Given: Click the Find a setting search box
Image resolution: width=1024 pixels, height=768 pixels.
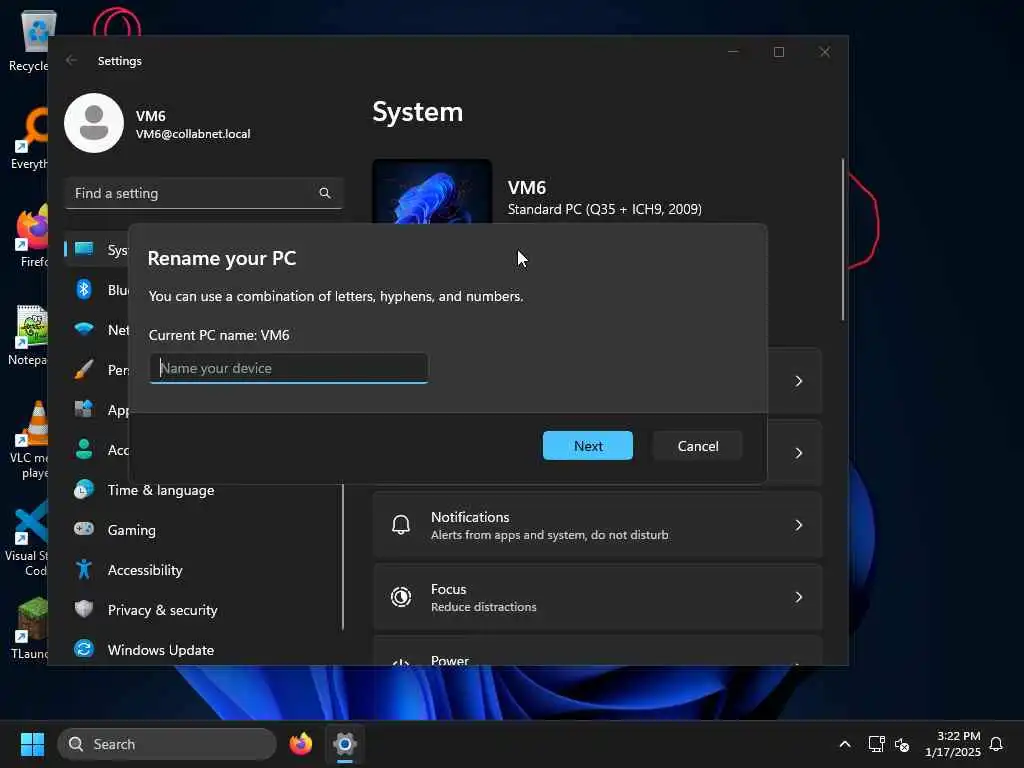Looking at the screenshot, I should coord(203,193).
